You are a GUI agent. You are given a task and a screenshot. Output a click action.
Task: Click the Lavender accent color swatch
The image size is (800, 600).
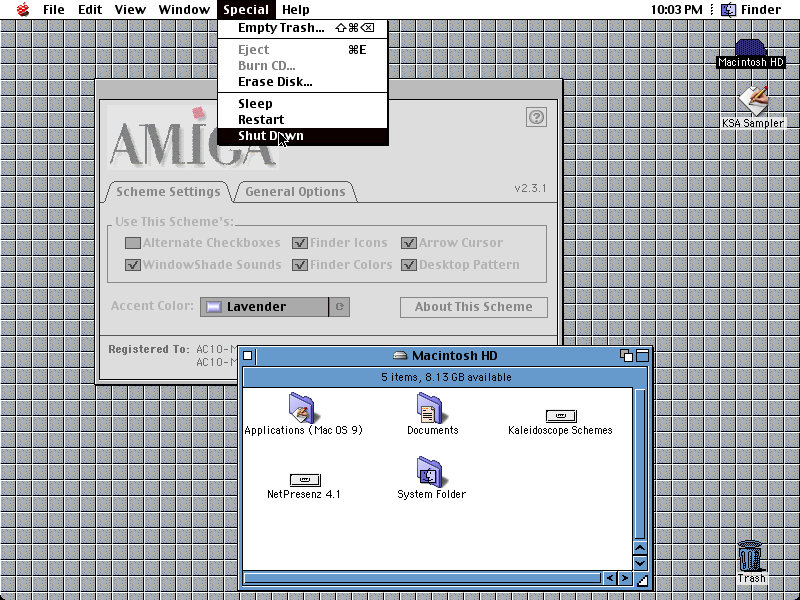[214, 307]
